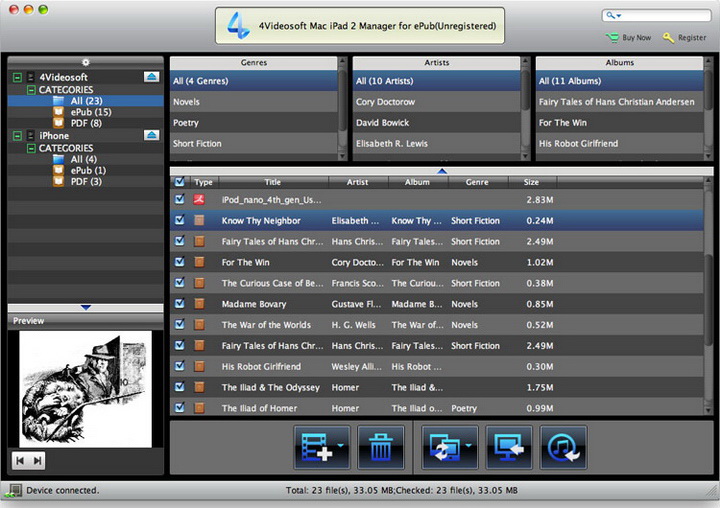Collapse the 4Videosoft device tree

pyautogui.click(x=17, y=77)
